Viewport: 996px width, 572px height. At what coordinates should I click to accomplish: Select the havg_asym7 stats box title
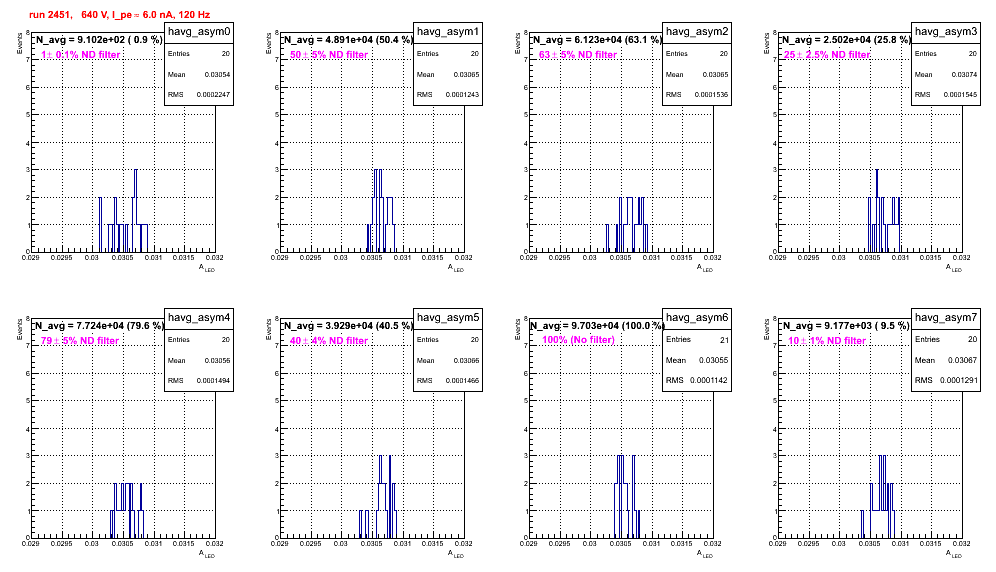click(x=946, y=318)
